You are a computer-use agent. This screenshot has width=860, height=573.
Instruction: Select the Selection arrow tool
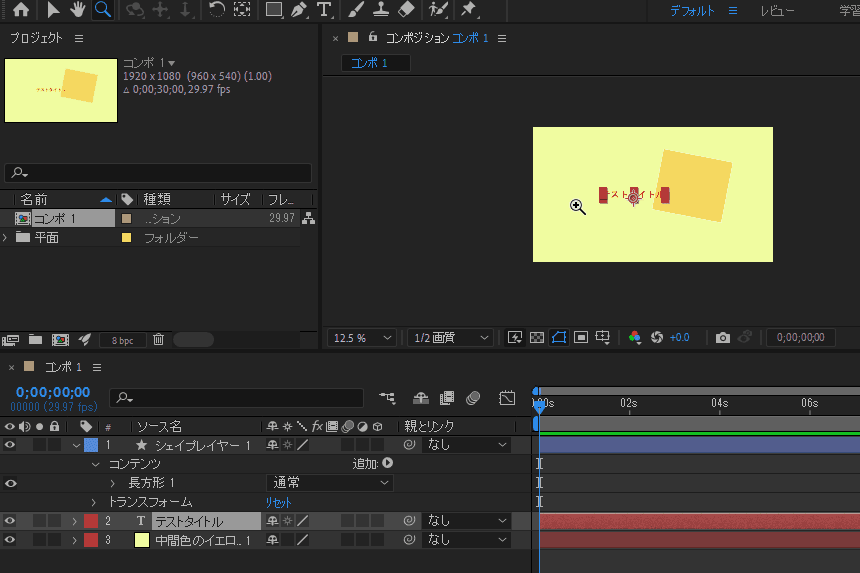pyautogui.click(x=53, y=9)
